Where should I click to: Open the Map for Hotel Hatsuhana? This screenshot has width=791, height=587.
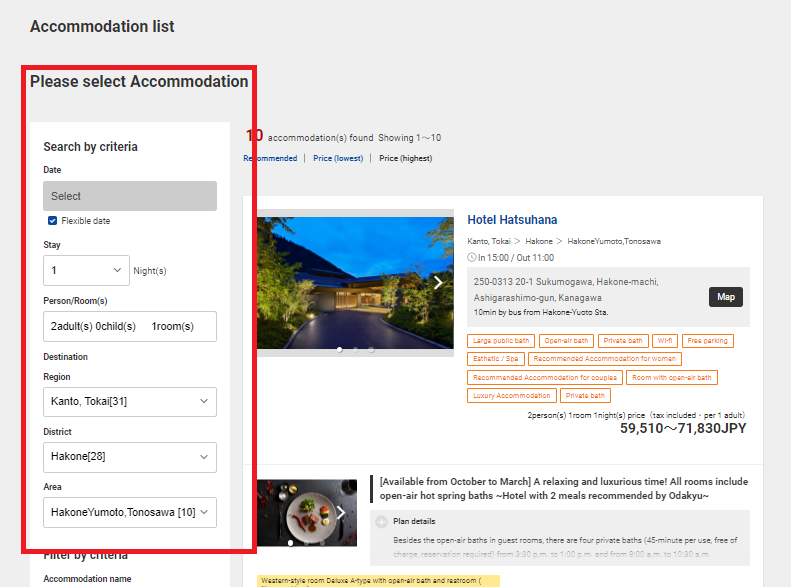[x=726, y=297]
